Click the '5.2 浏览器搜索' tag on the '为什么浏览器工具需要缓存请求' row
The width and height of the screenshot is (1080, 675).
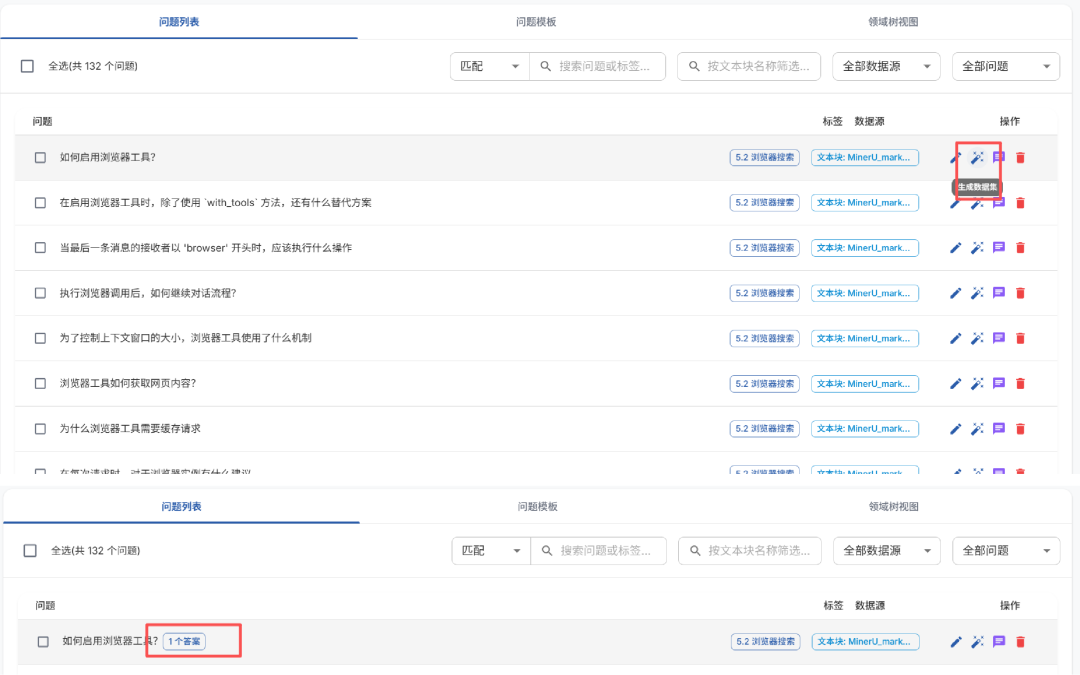765,428
